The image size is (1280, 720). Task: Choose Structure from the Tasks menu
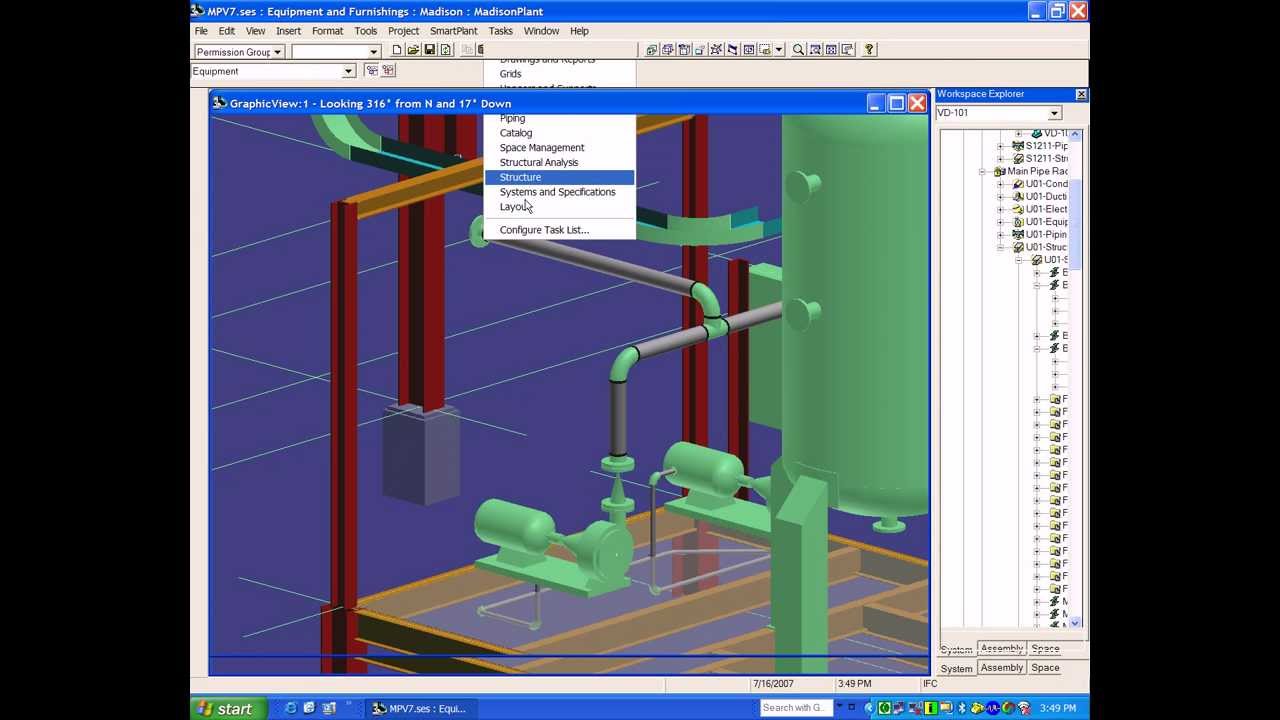click(559, 177)
